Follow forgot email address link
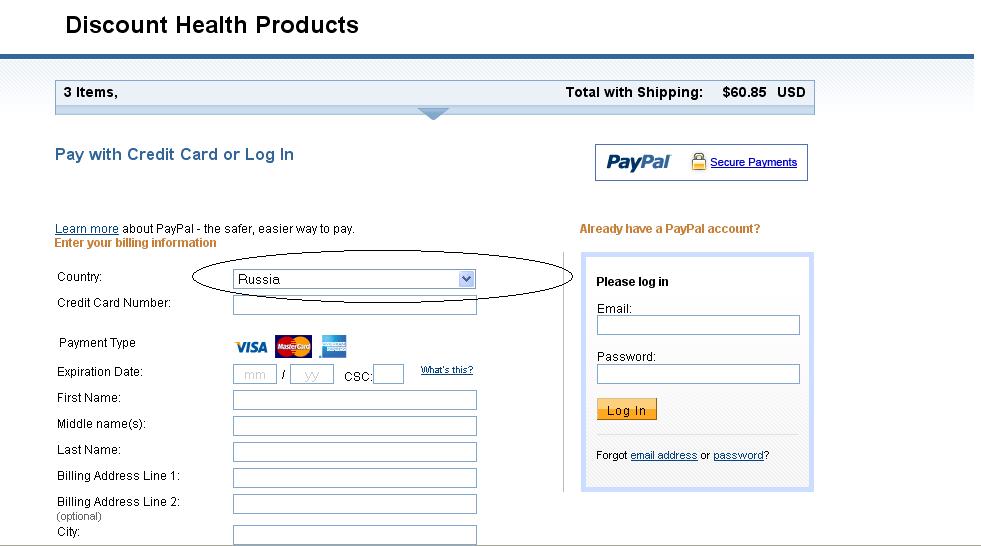The width and height of the screenshot is (981, 546). click(x=663, y=455)
